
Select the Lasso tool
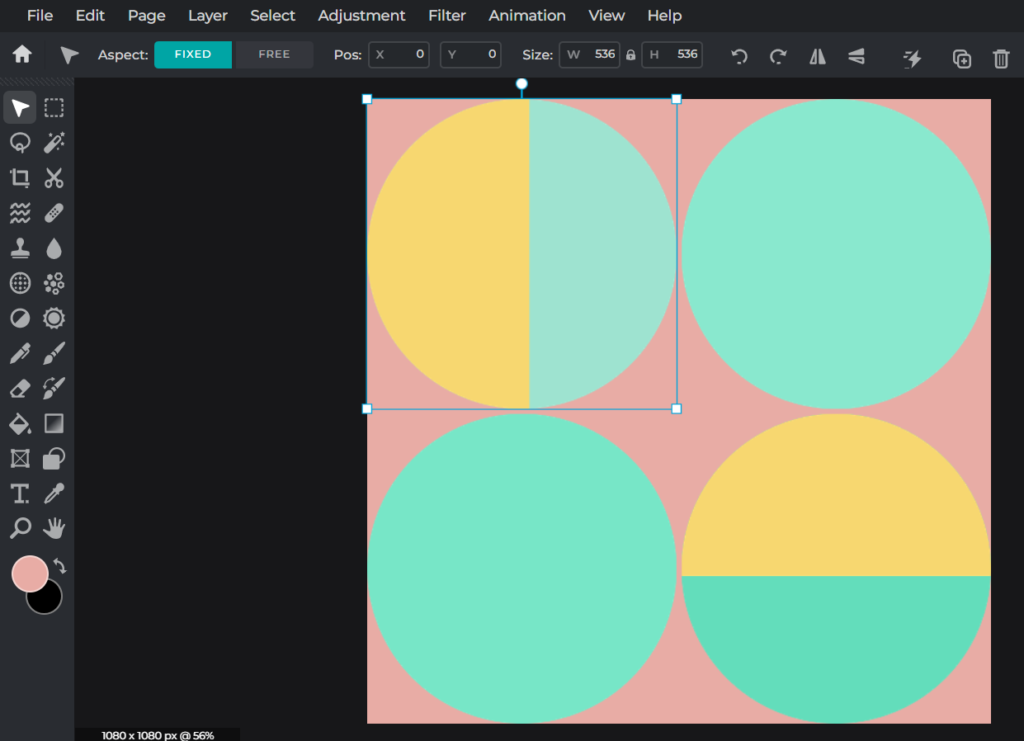19,142
